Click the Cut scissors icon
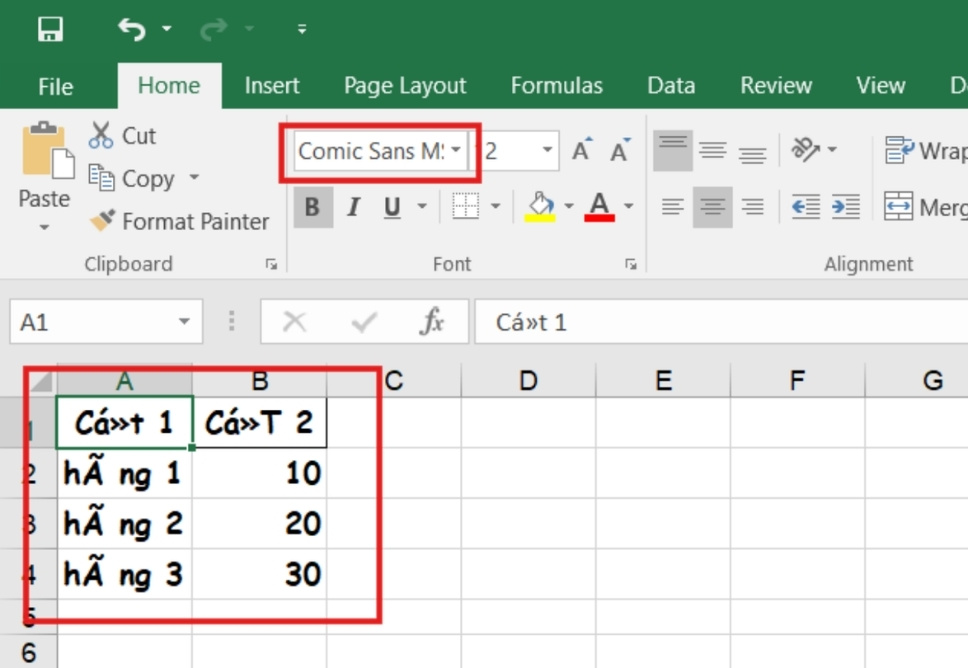The height and width of the screenshot is (668, 968). (101, 135)
